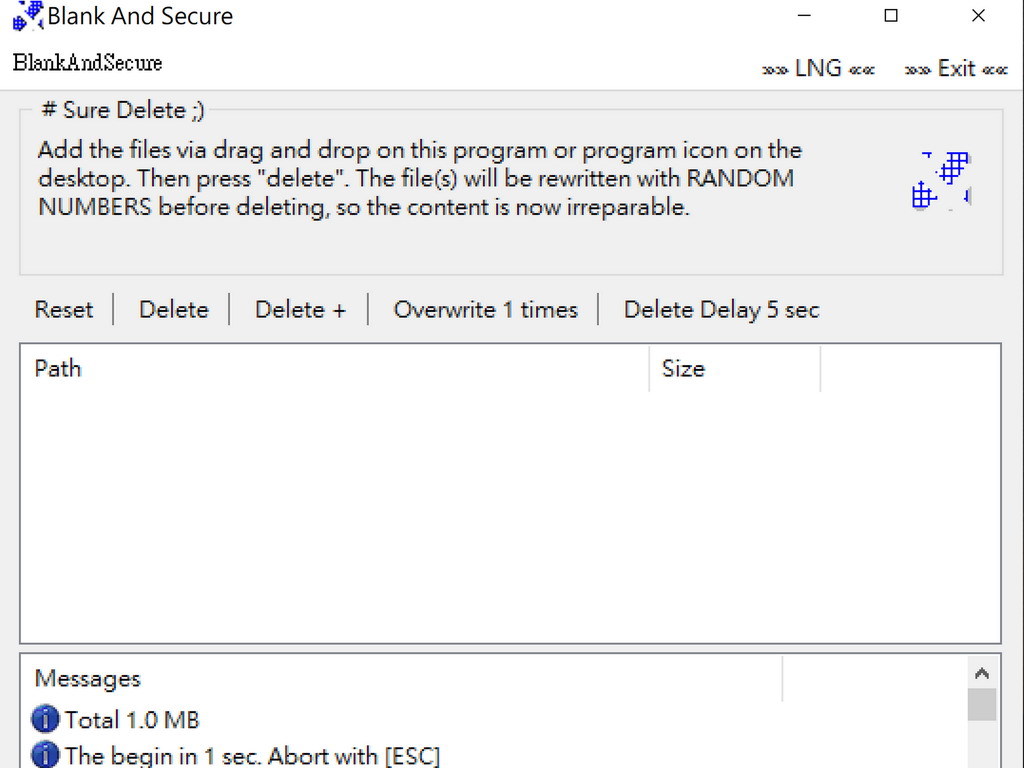Screen dimensions: 1024x768
Task: Click inside the empty file list area
Action: (510, 516)
